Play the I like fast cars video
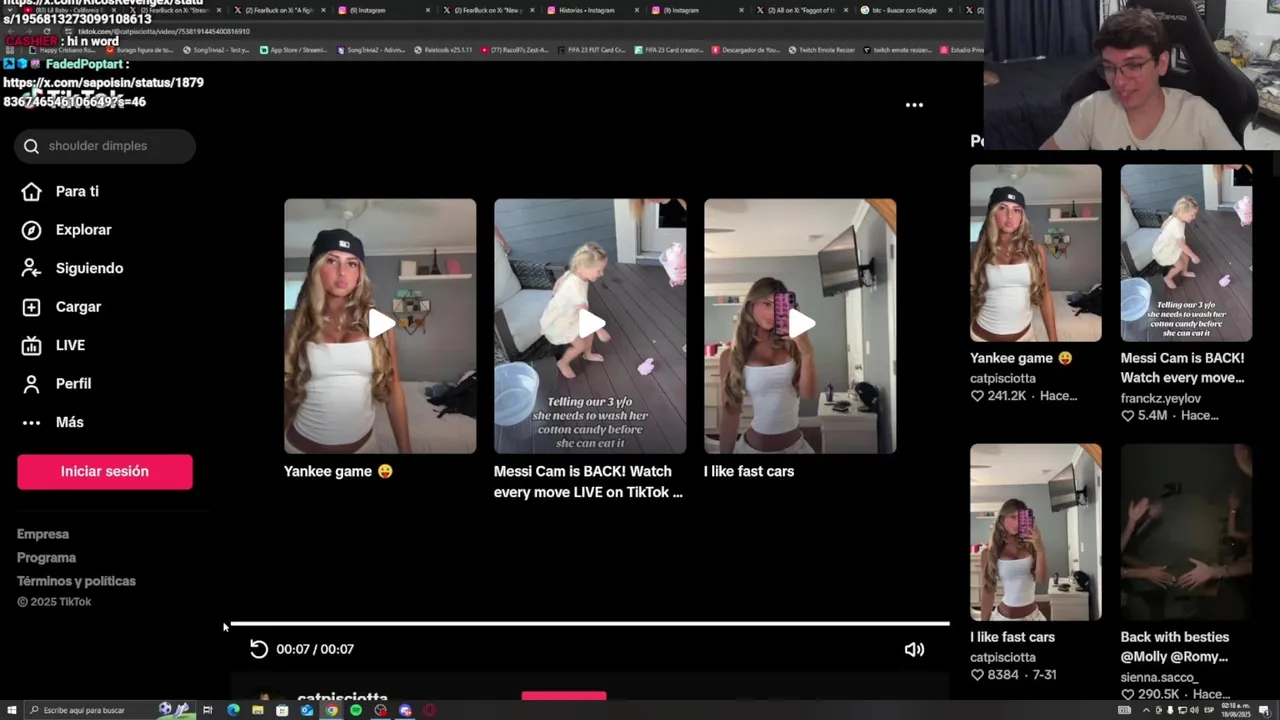 800,326
